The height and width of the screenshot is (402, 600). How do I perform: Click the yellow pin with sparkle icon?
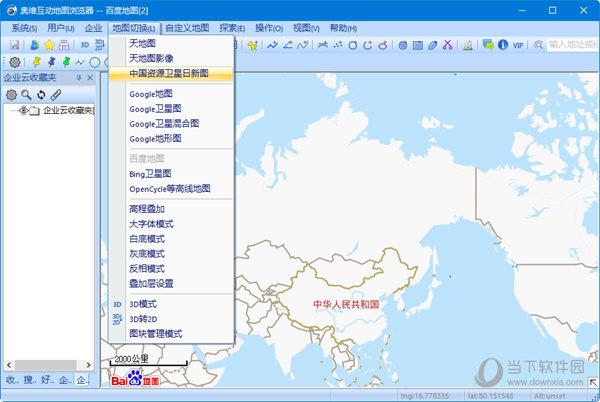[x=253, y=45]
